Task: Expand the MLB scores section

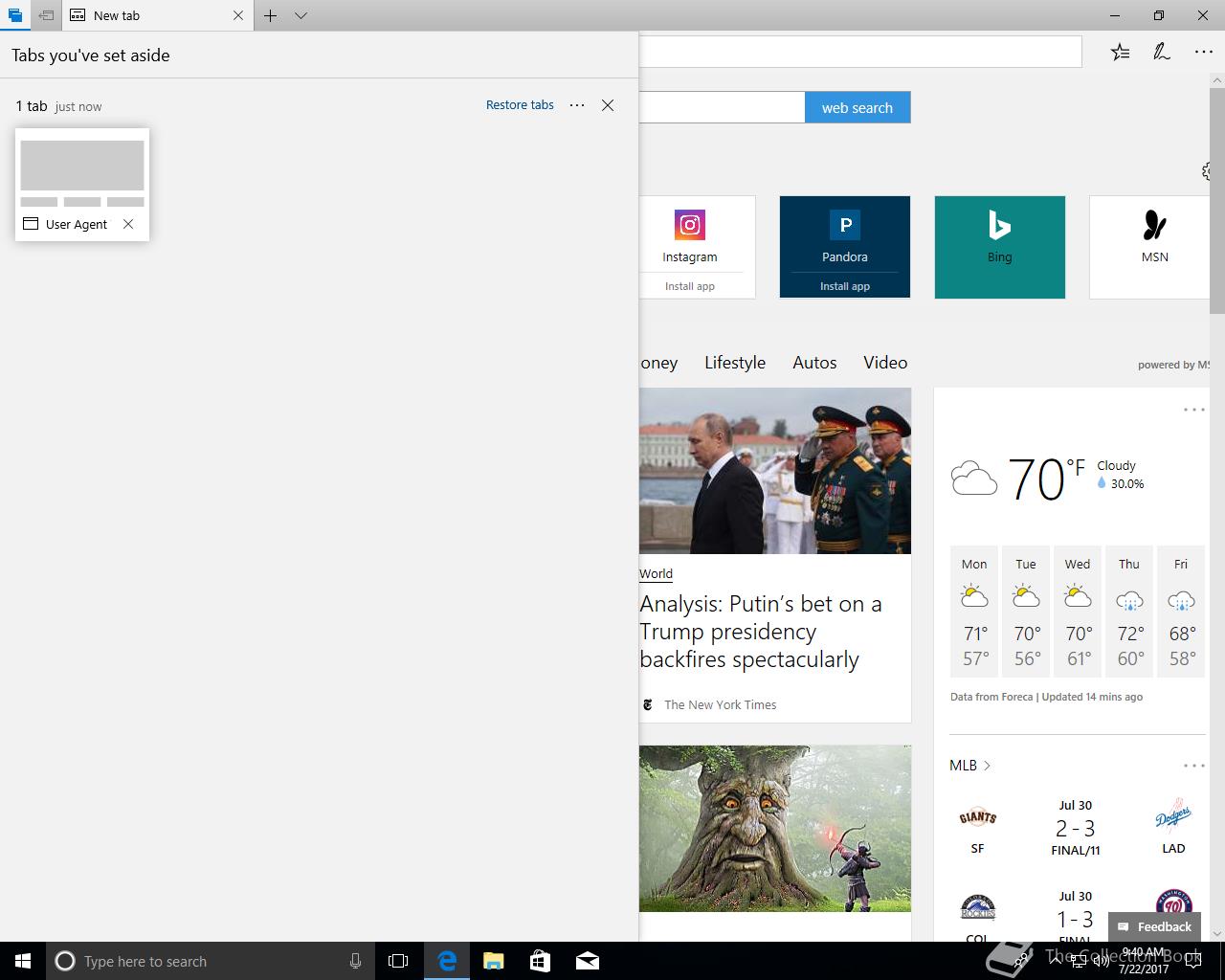Action: point(969,766)
